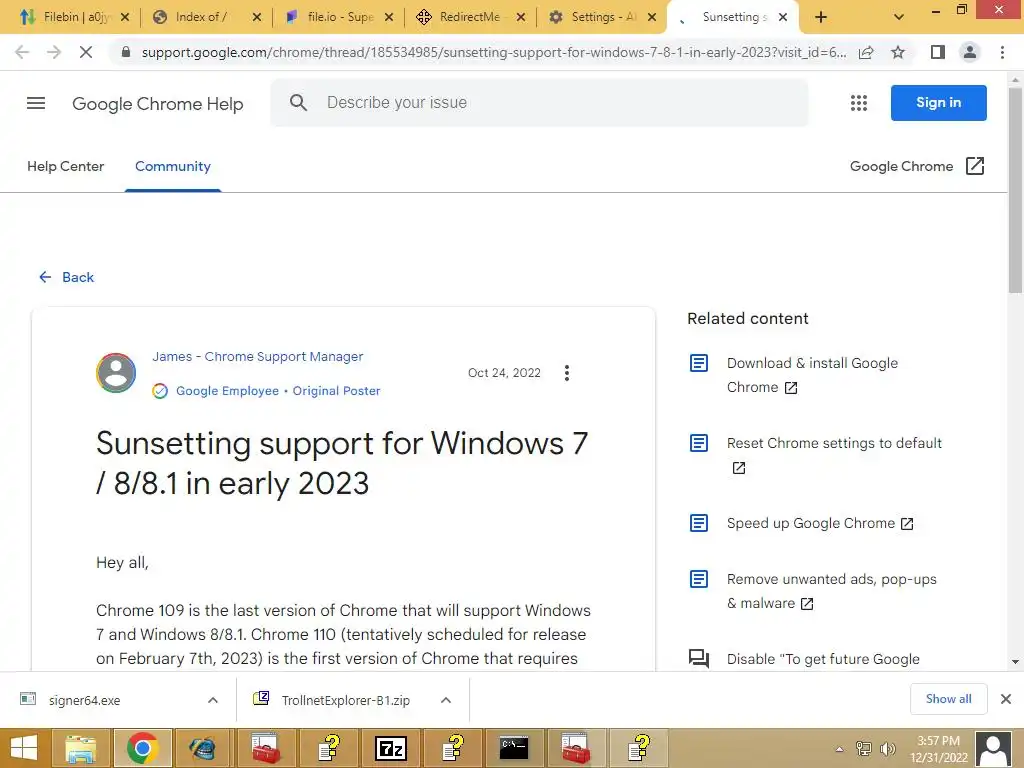Close the Settings tab

tap(652, 18)
